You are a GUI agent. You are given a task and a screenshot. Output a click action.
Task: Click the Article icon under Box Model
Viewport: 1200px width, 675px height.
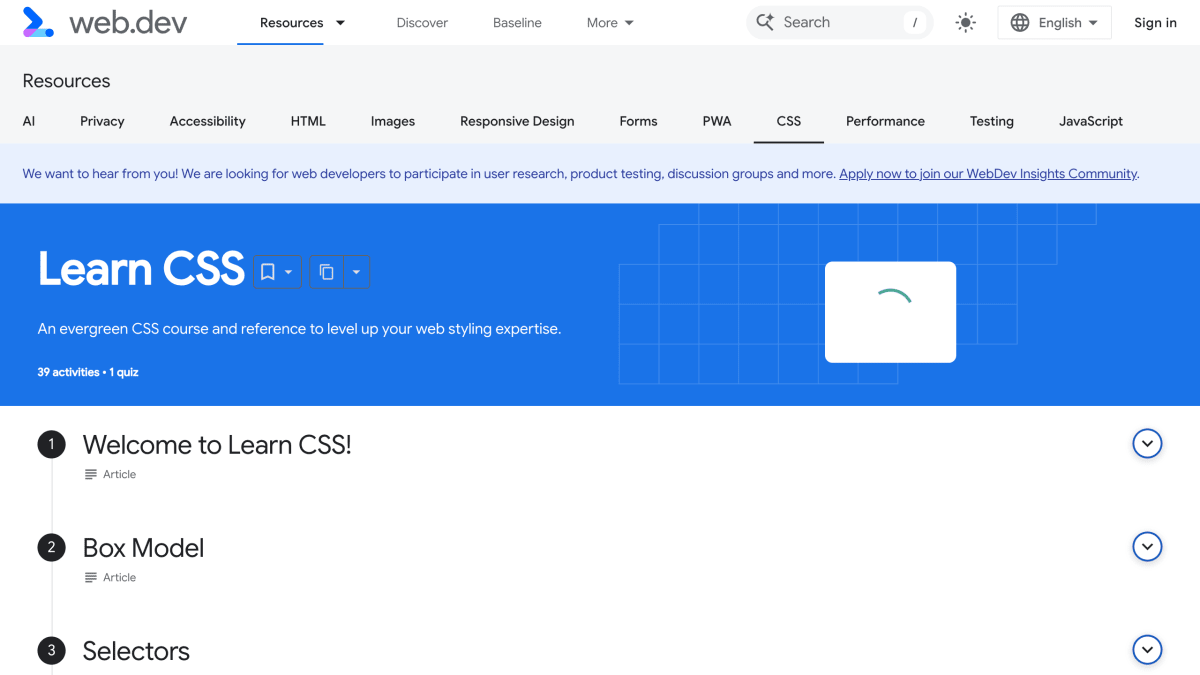(x=91, y=577)
